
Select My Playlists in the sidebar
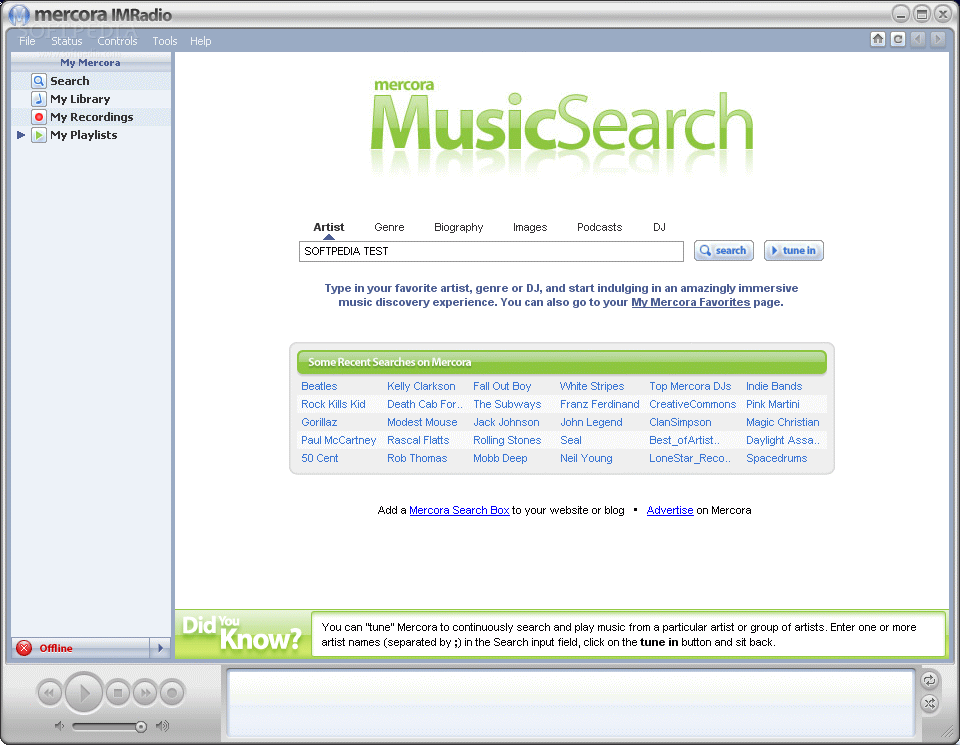tap(83, 135)
